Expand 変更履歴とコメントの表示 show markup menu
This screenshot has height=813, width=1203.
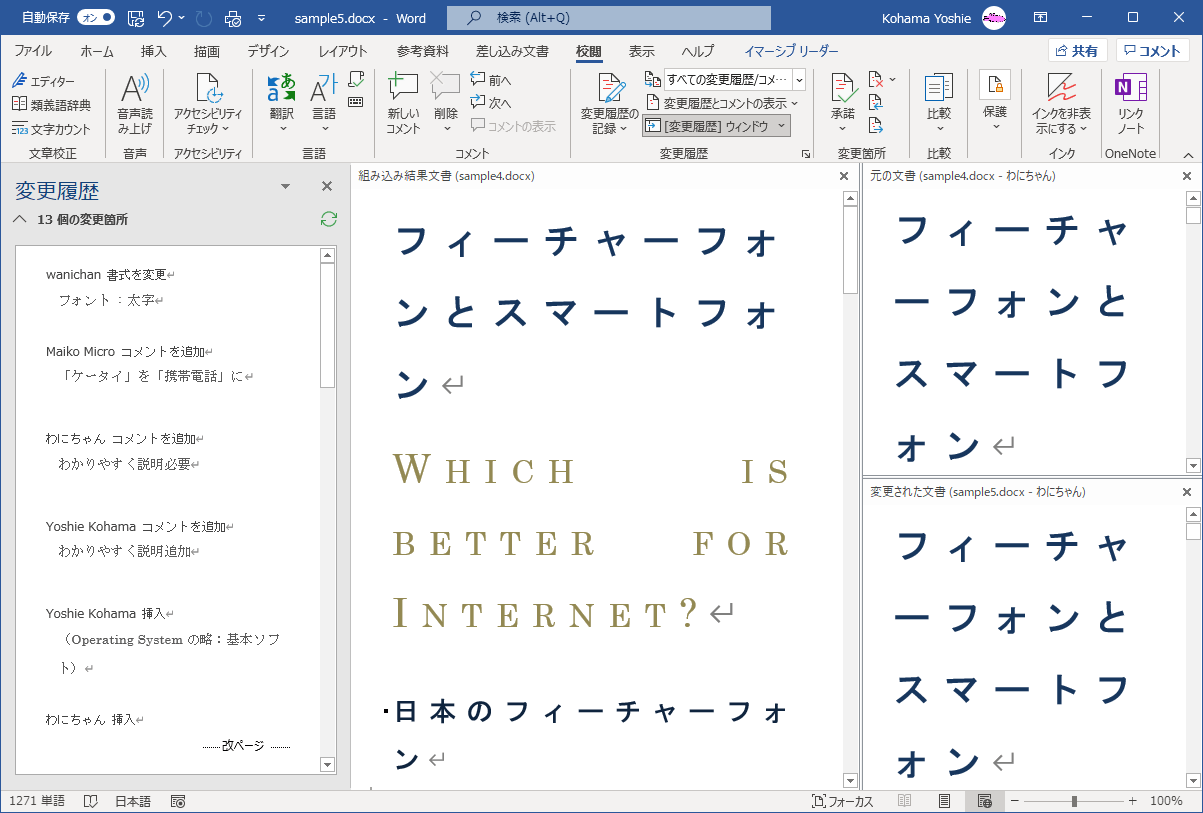pyautogui.click(x=722, y=103)
